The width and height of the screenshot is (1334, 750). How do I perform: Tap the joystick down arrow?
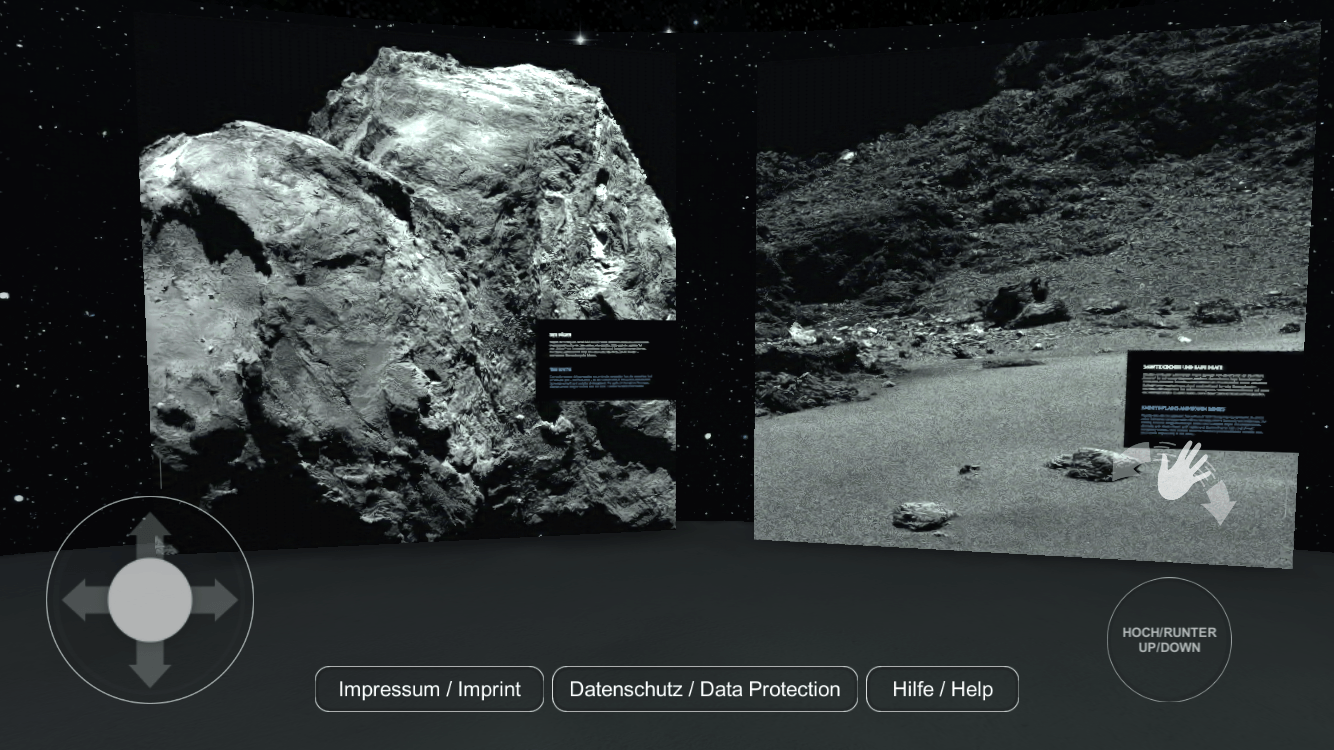coord(150,665)
